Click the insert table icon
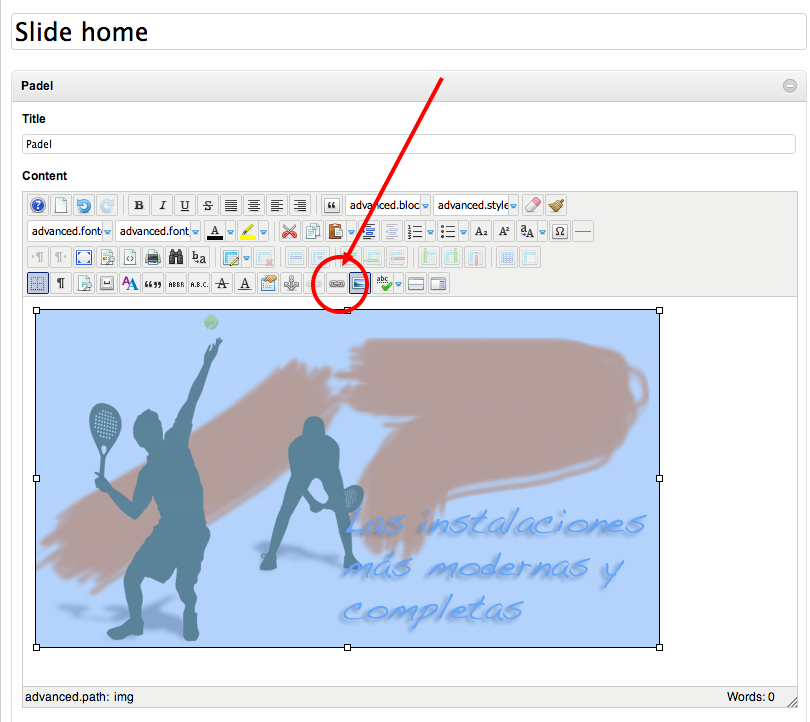Viewport: 810px width, 722px height. 230,257
